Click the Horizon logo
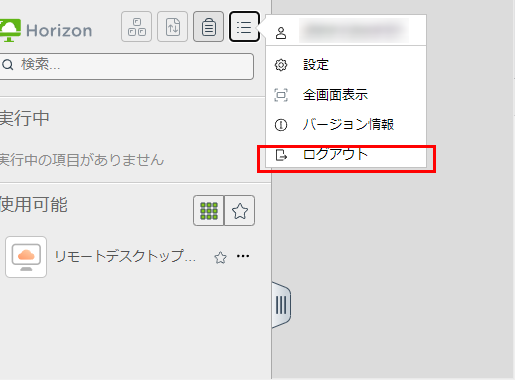 46,30
